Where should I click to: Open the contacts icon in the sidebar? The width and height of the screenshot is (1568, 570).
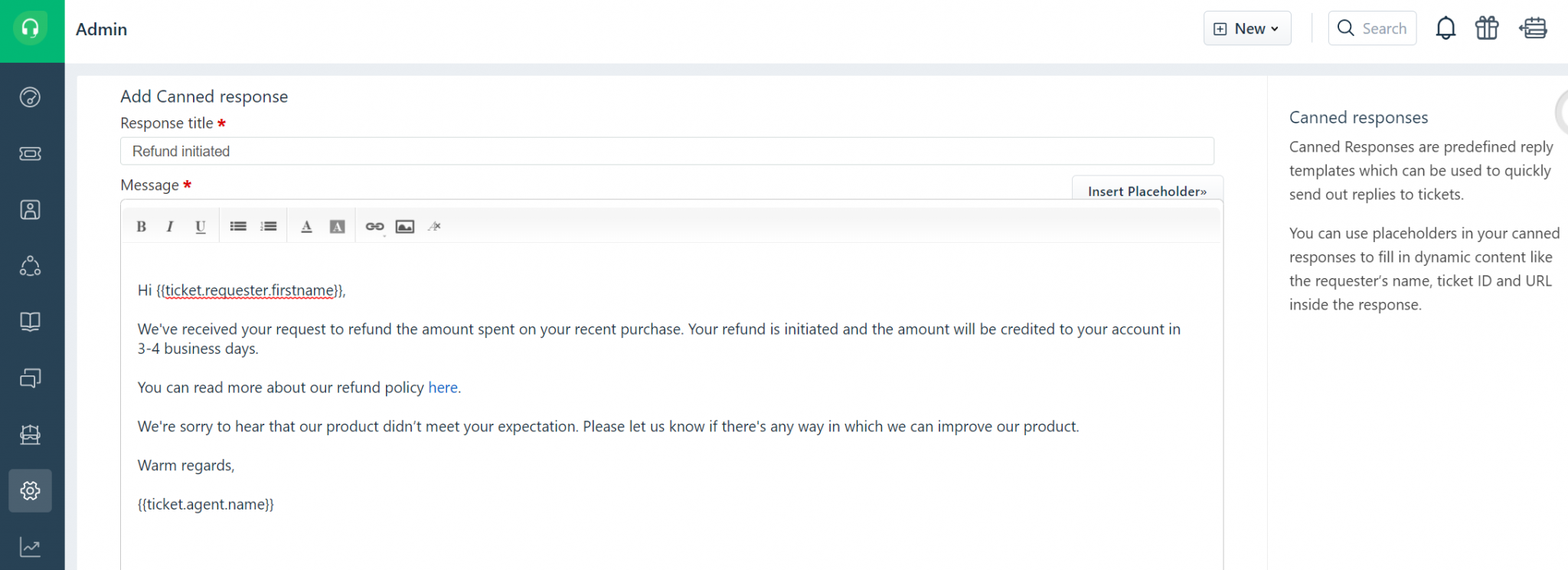click(x=31, y=210)
